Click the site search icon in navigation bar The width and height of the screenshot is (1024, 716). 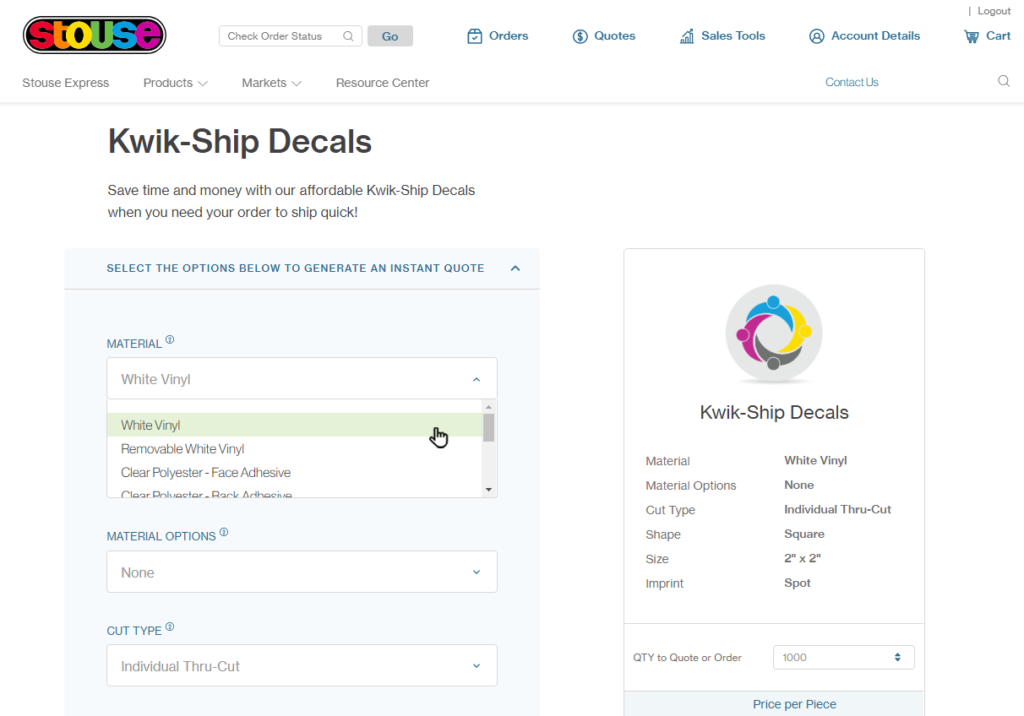(1003, 82)
